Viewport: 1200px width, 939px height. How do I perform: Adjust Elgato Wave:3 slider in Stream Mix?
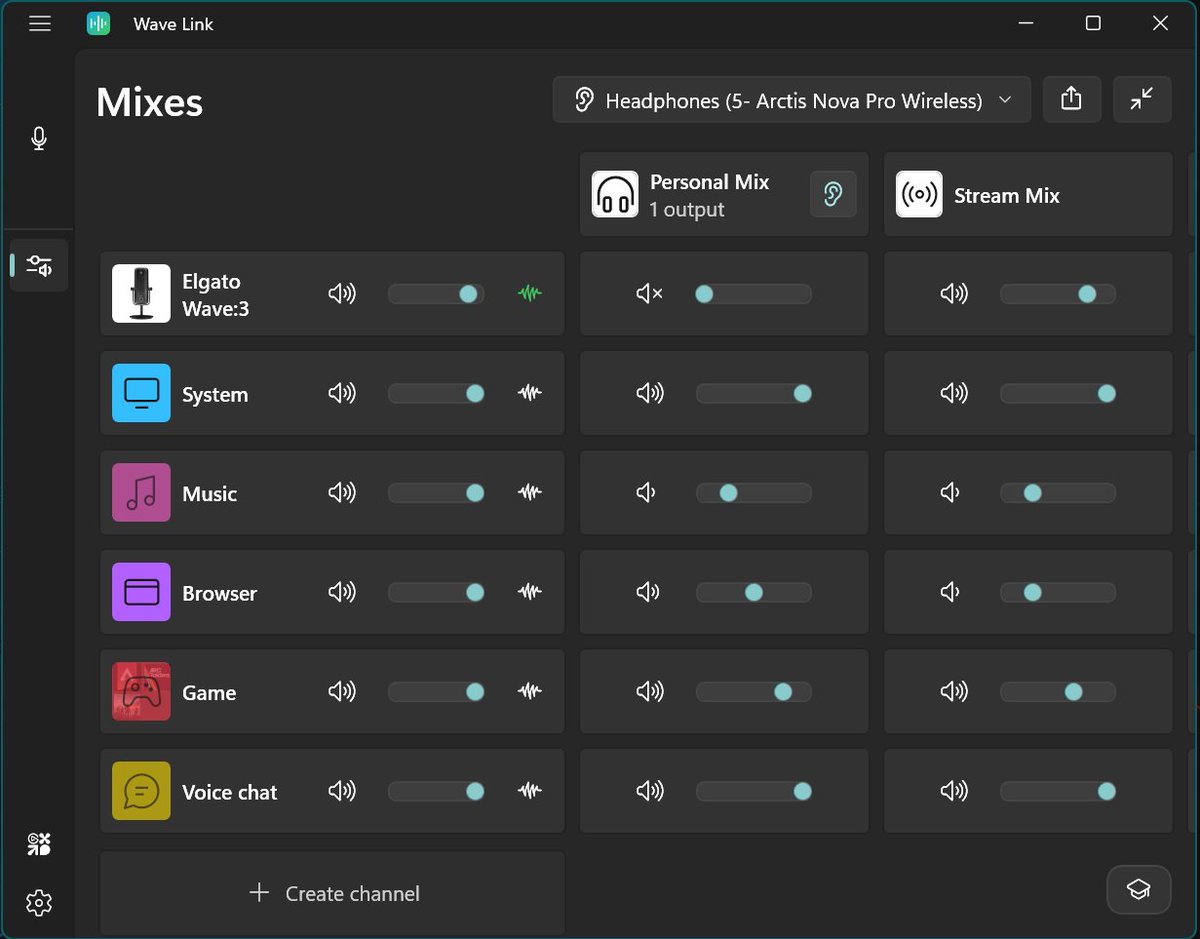[x=1058, y=294]
